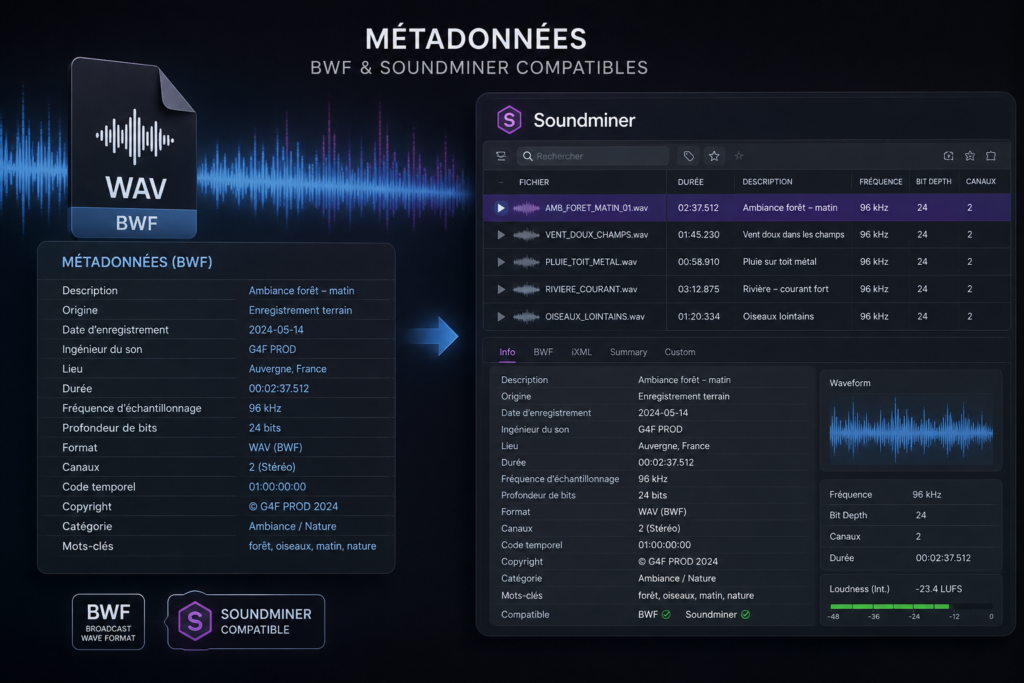
Task: Click the WAV BWF file icon
Action: pyautogui.click(x=134, y=149)
